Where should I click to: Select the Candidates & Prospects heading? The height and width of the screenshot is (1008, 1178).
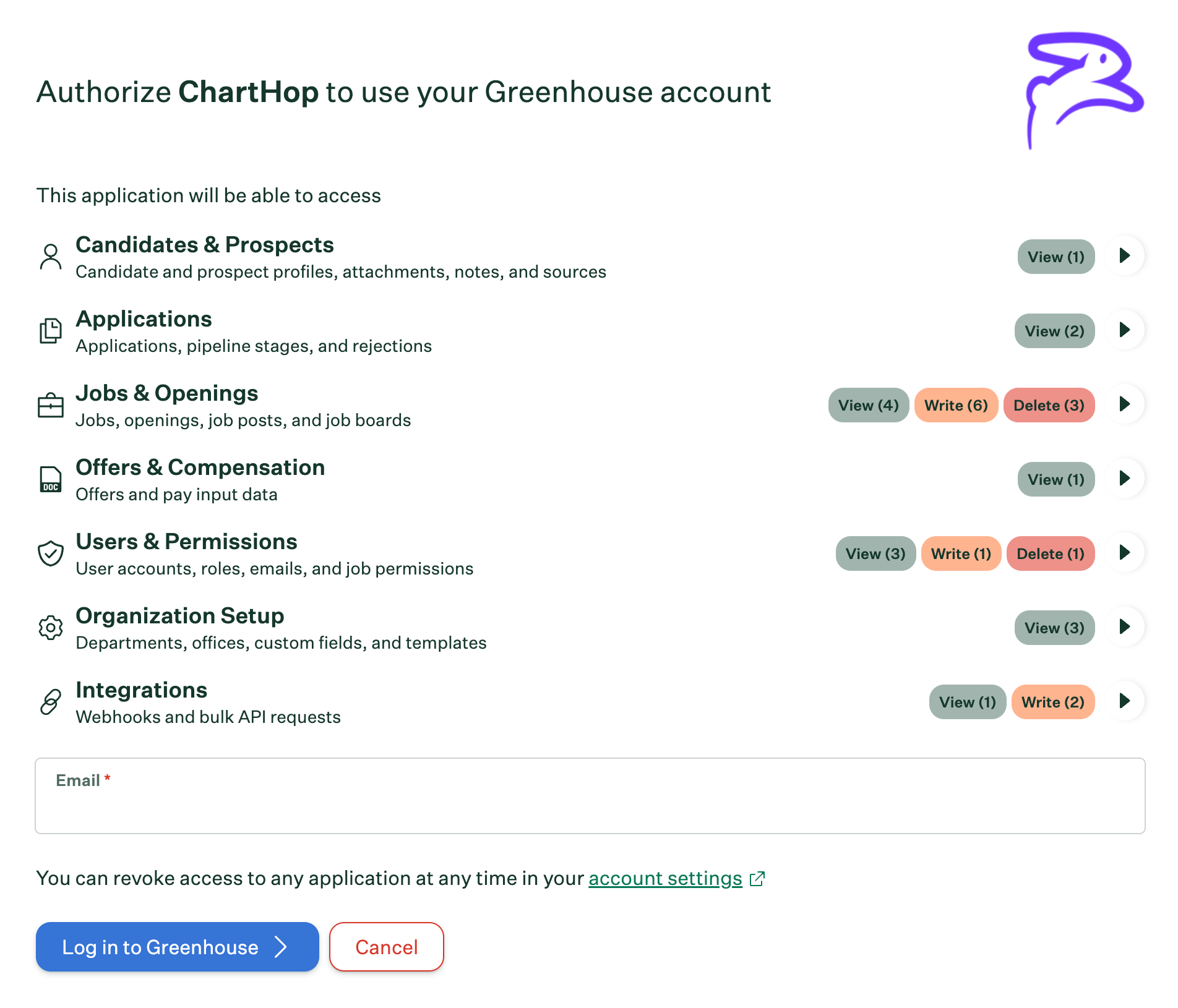(x=205, y=245)
